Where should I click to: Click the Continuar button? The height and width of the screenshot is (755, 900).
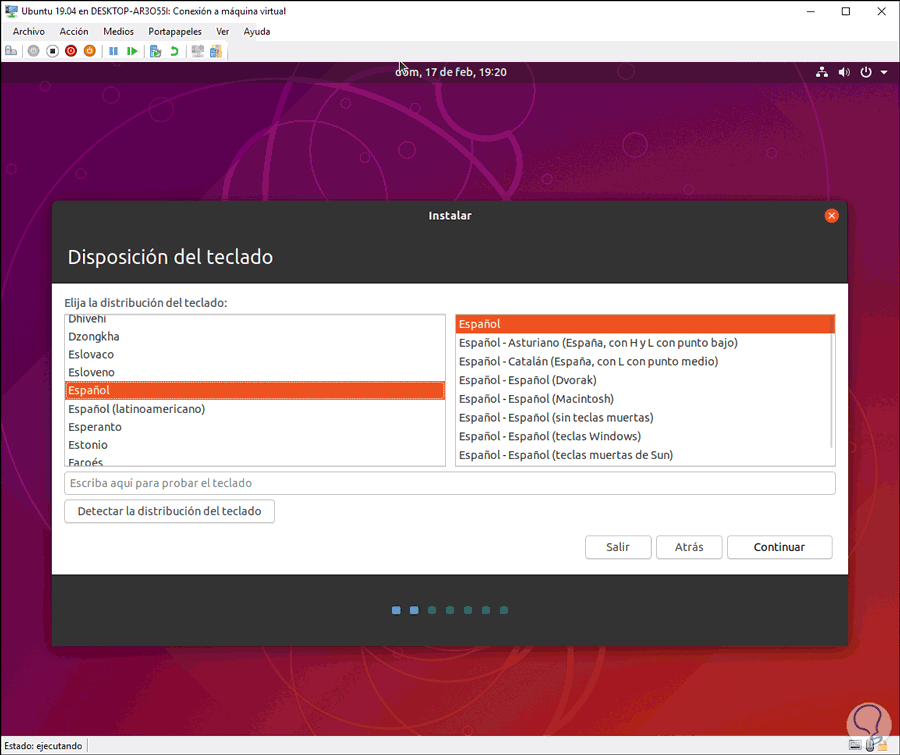[779, 547]
